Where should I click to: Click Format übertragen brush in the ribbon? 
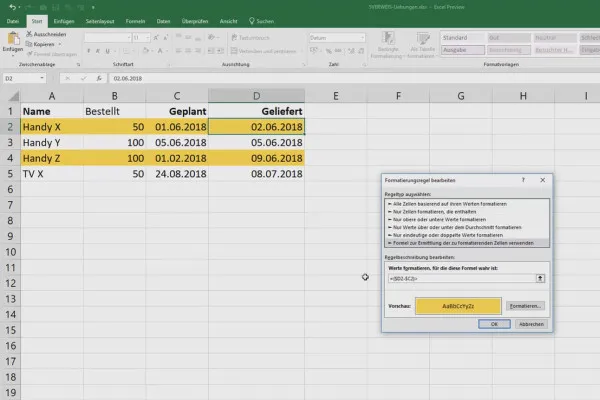point(51,54)
